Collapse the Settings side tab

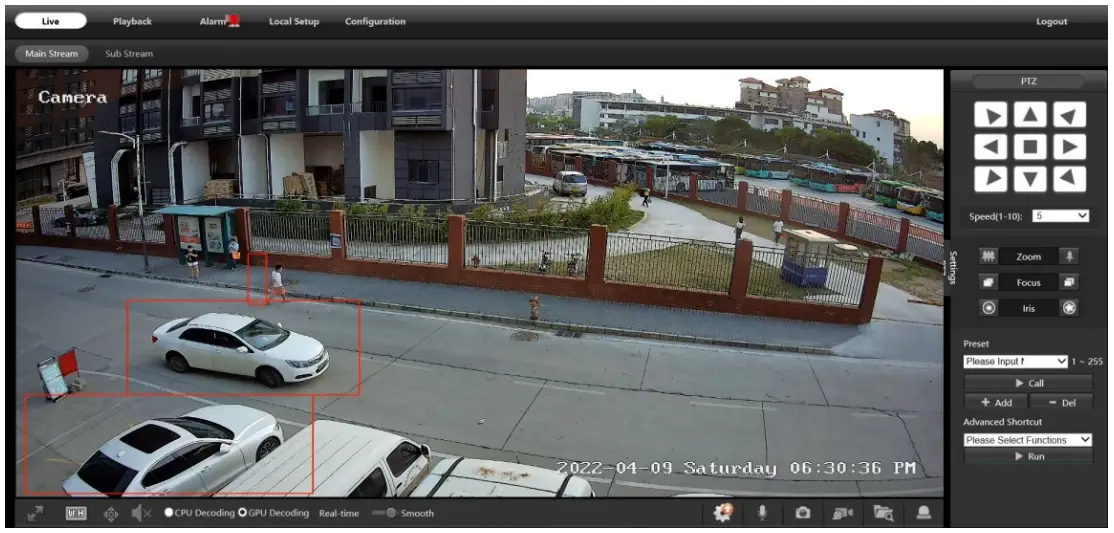click(x=953, y=268)
